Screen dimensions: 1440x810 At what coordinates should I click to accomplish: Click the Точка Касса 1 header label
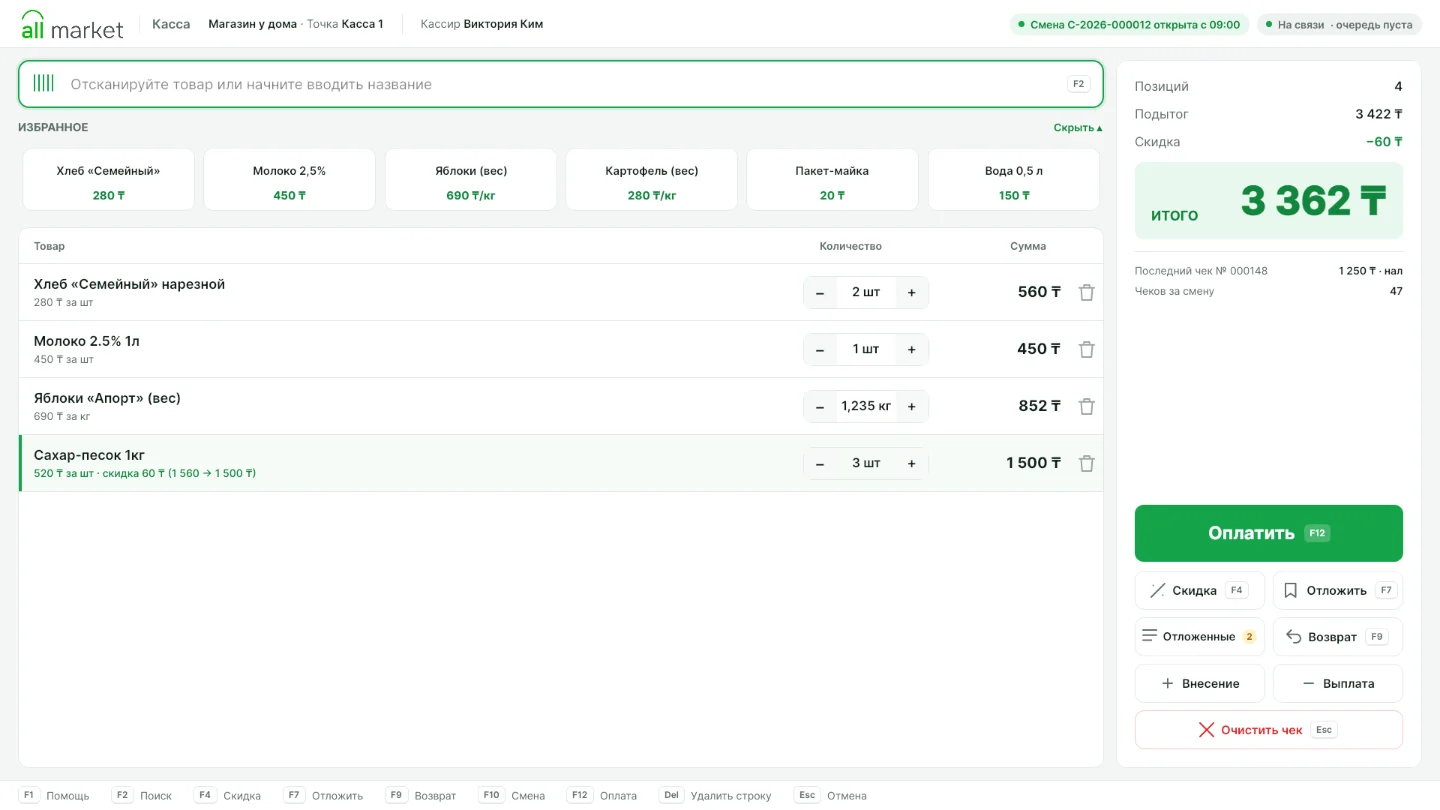coord(345,24)
